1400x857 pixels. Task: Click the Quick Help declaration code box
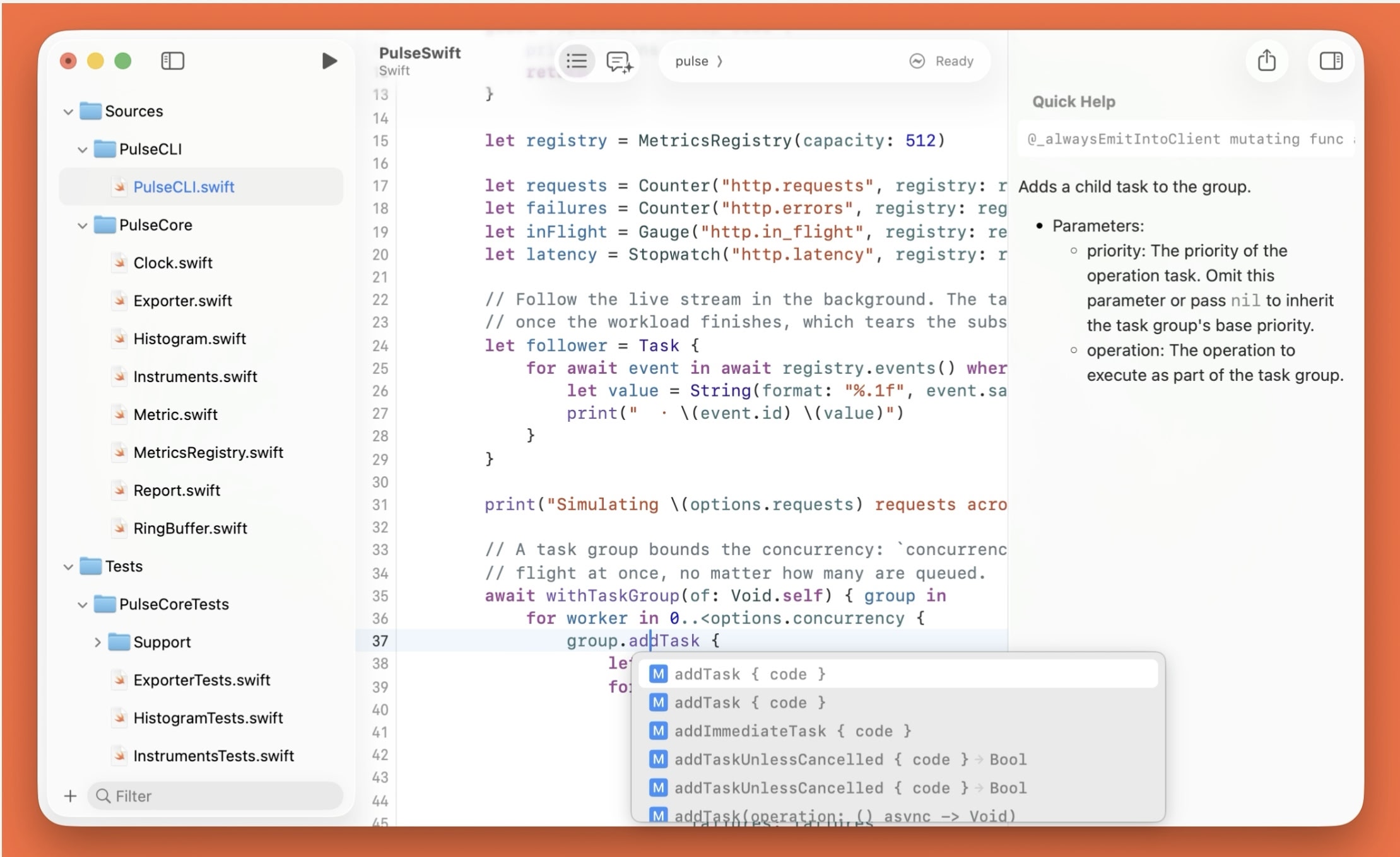[x=1186, y=139]
